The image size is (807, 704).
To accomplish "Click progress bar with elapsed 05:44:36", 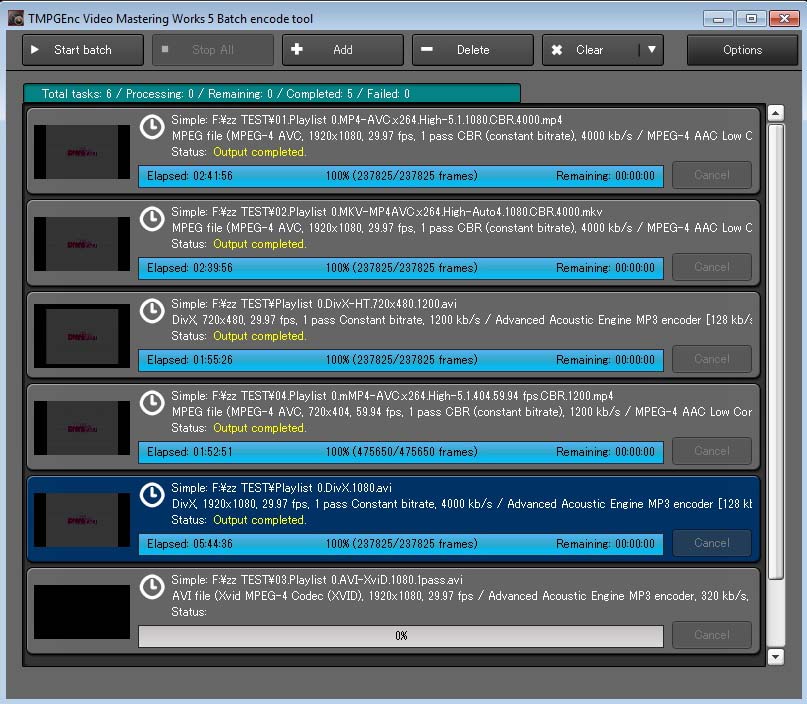I will [x=401, y=544].
